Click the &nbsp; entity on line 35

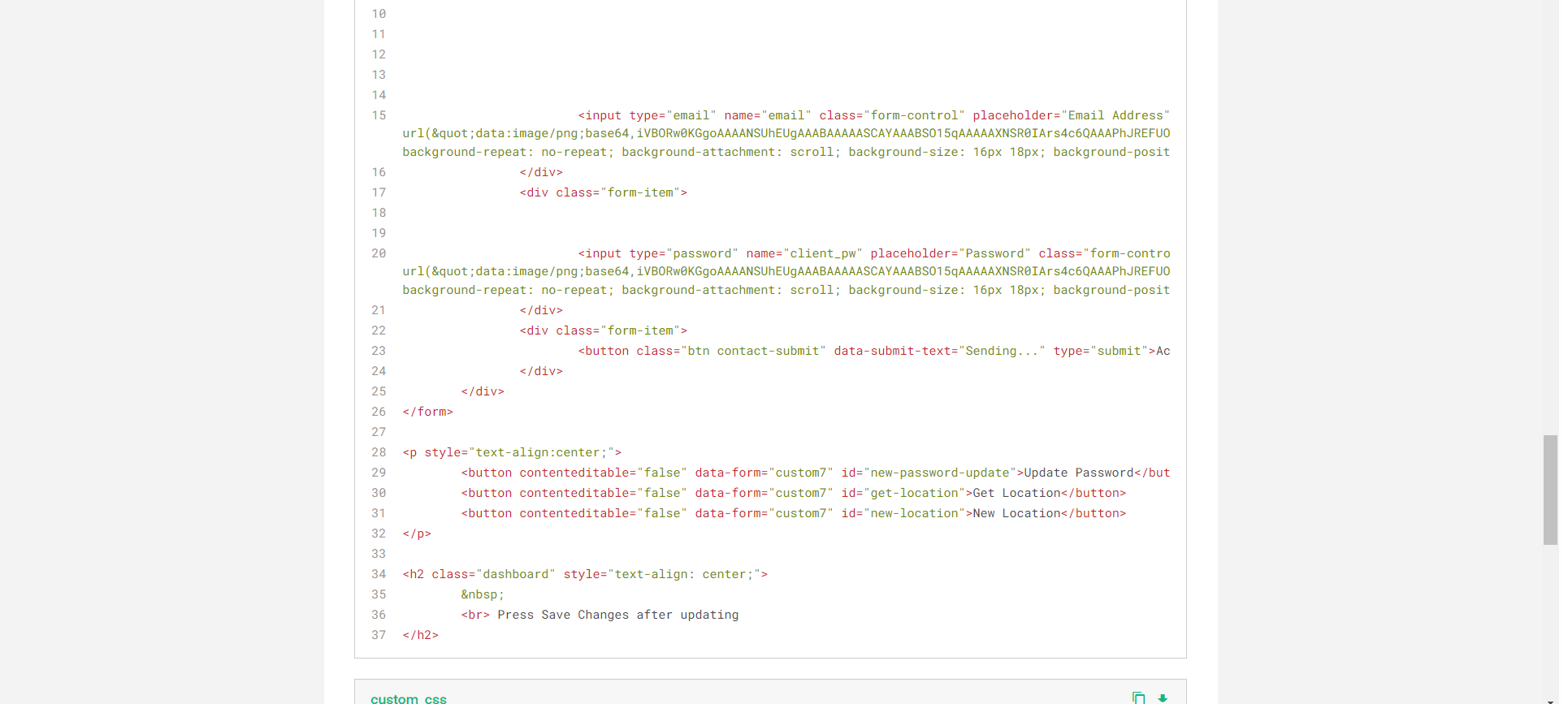[x=483, y=594]
